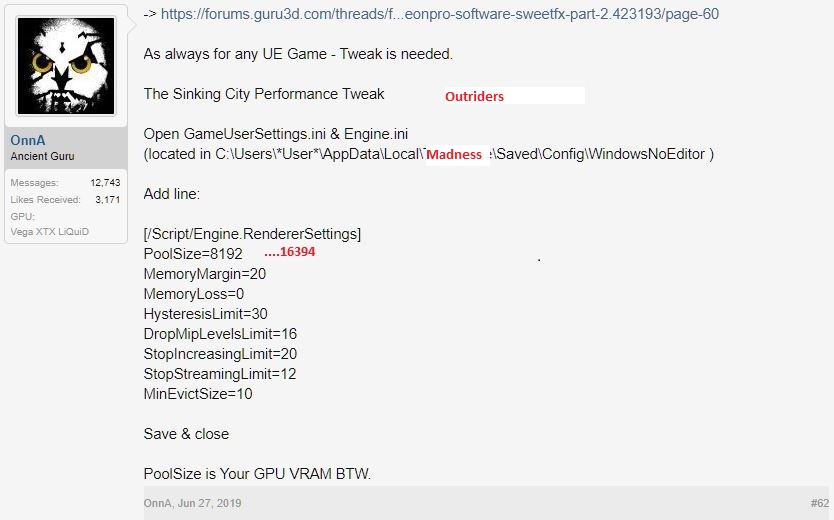Click The Sinking City Performance Tweak heading
This screenshot has height=520, width=834.
264,94
